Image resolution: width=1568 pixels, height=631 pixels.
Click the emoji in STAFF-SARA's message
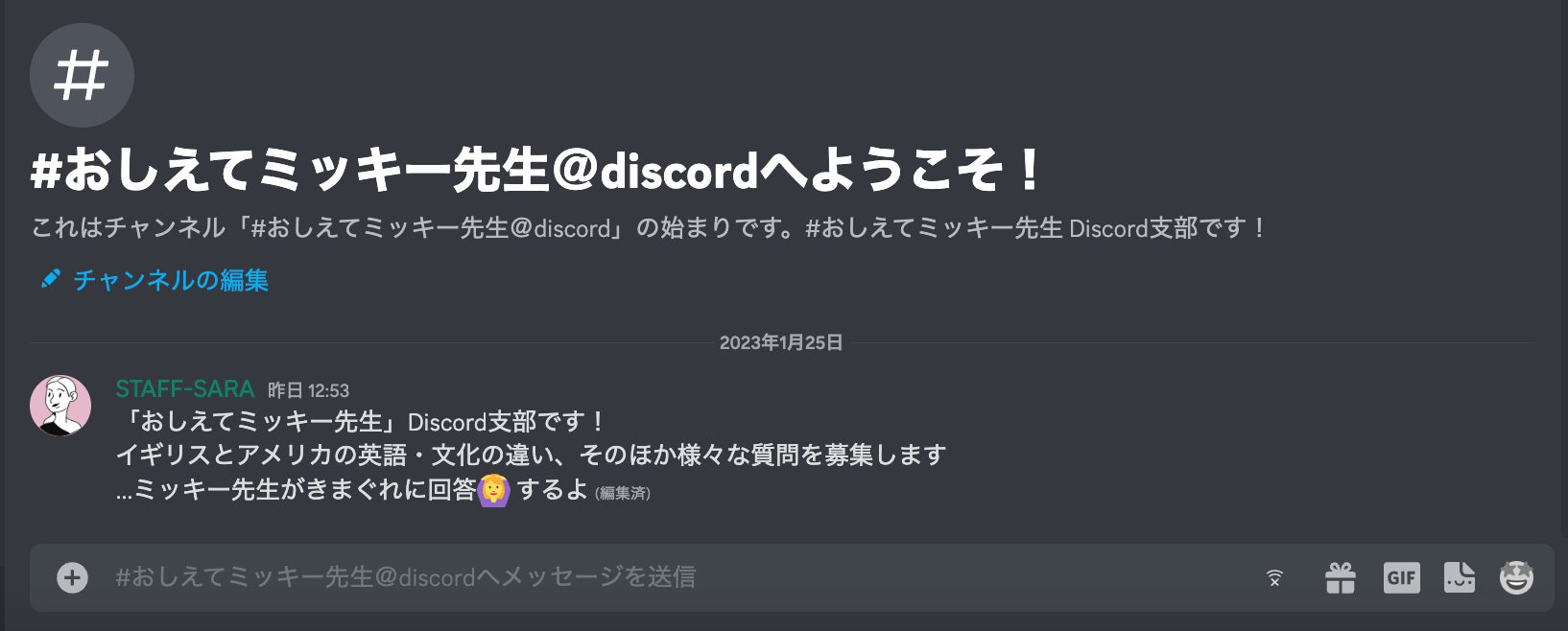(493, 490)
